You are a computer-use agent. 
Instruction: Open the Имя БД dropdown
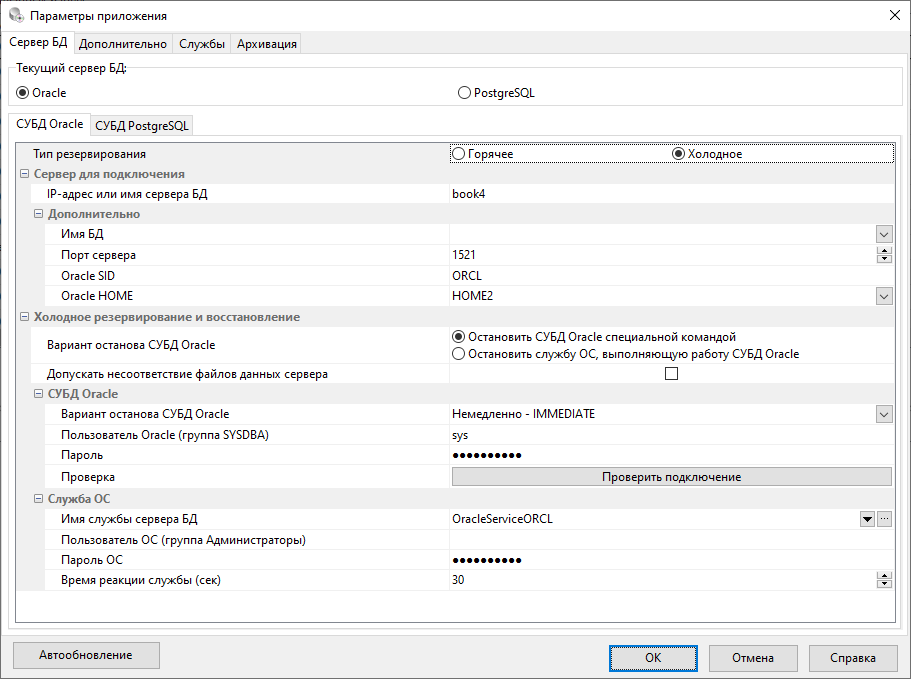(x=884, y=235)
